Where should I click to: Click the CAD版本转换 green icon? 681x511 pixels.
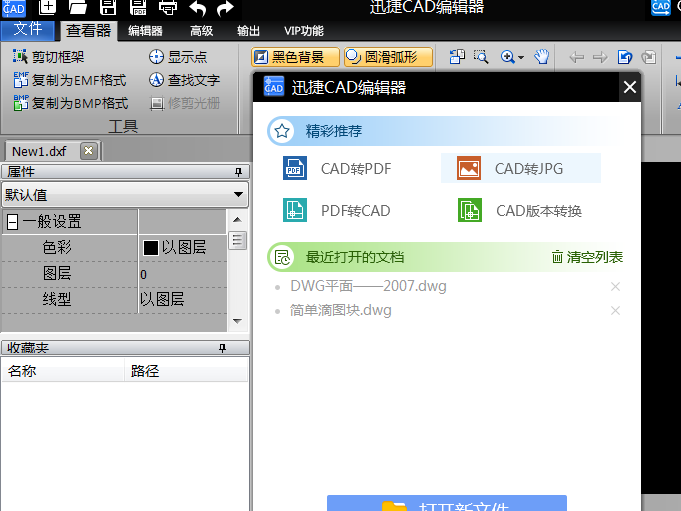[x=470, y=210]
